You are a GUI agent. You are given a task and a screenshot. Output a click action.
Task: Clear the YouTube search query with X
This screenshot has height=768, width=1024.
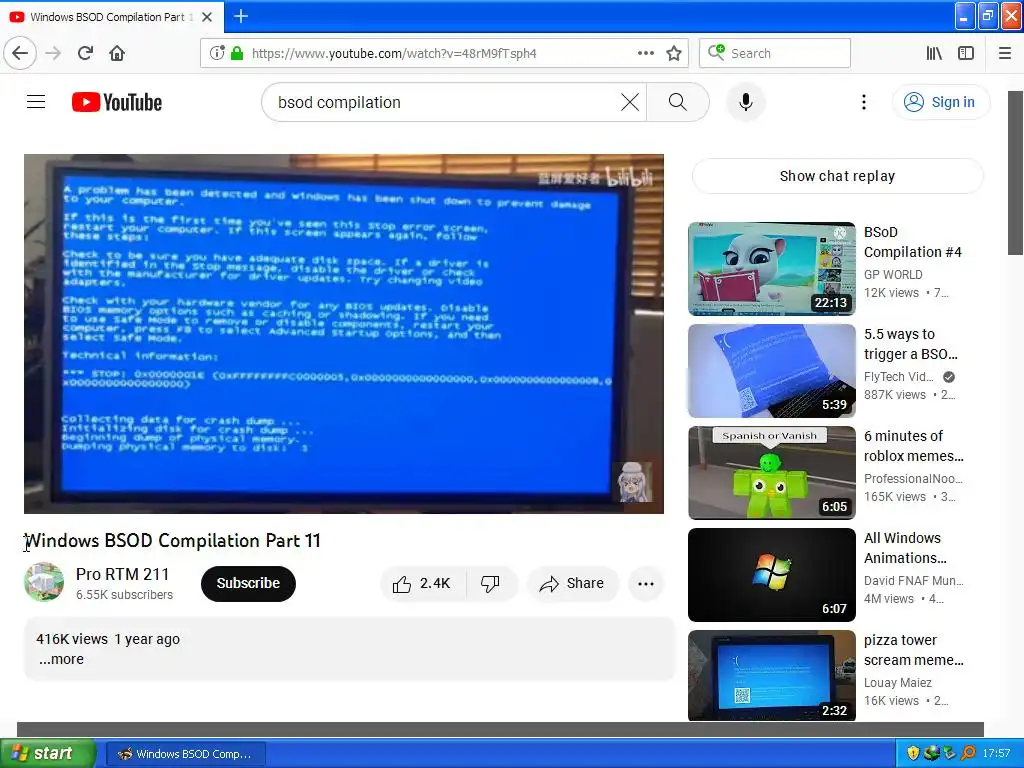[x=630, y=102]
